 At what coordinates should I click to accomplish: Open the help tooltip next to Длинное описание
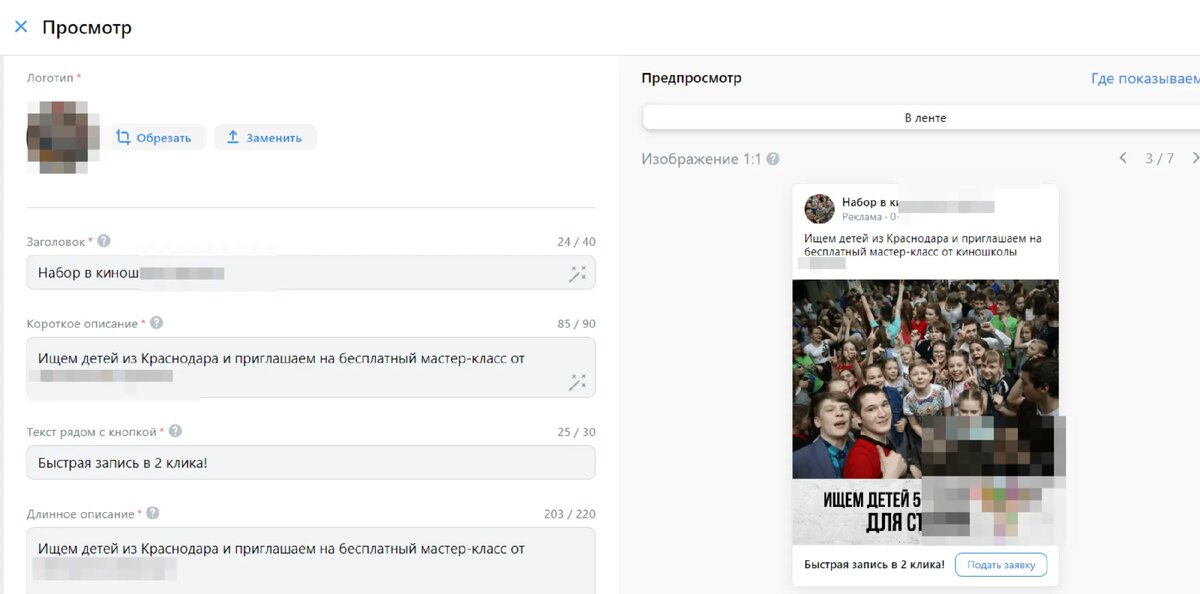[152, 513]
